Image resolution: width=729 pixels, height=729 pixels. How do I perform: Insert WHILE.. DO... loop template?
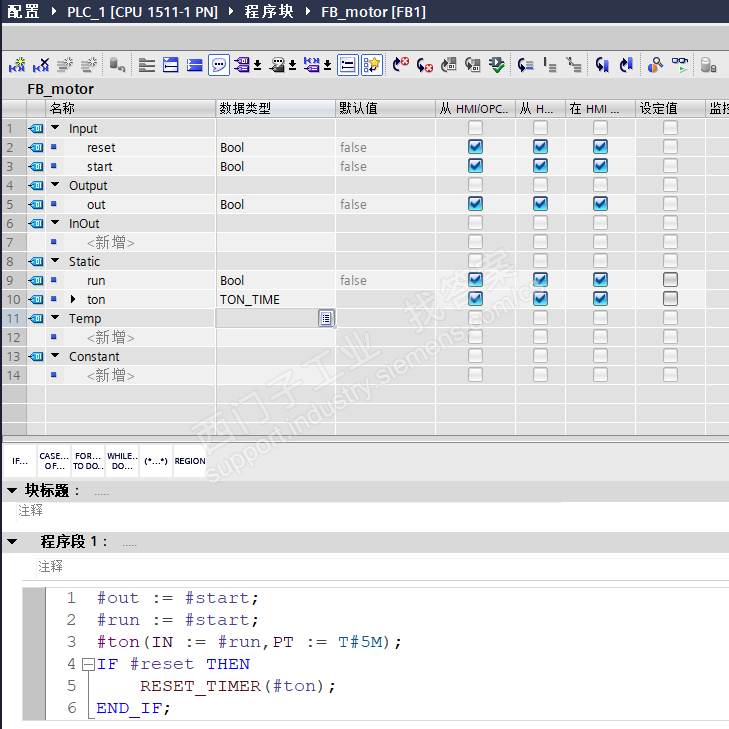(122, 461)
